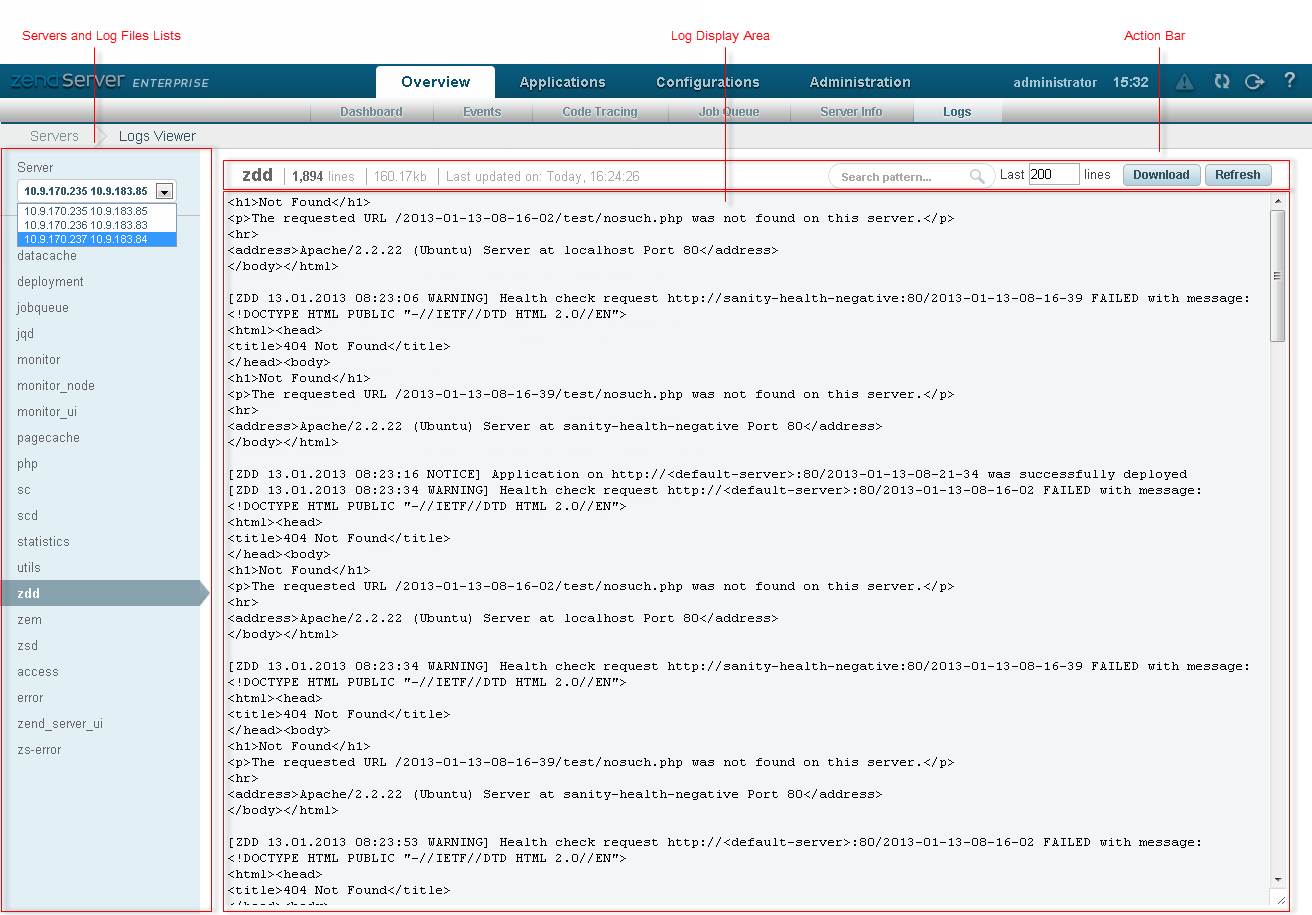The width and height of the screenshot is (1312, 915).
Task: Switch to the Applications tab
Action: (562, 82)
